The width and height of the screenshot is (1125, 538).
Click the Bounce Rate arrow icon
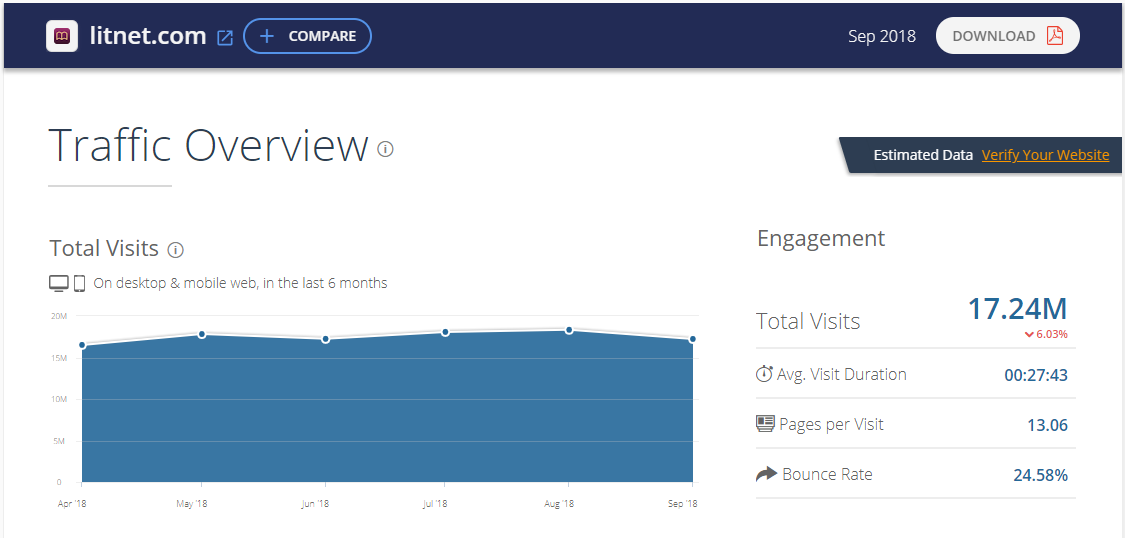pyautogui.click(x=766, y=474)
